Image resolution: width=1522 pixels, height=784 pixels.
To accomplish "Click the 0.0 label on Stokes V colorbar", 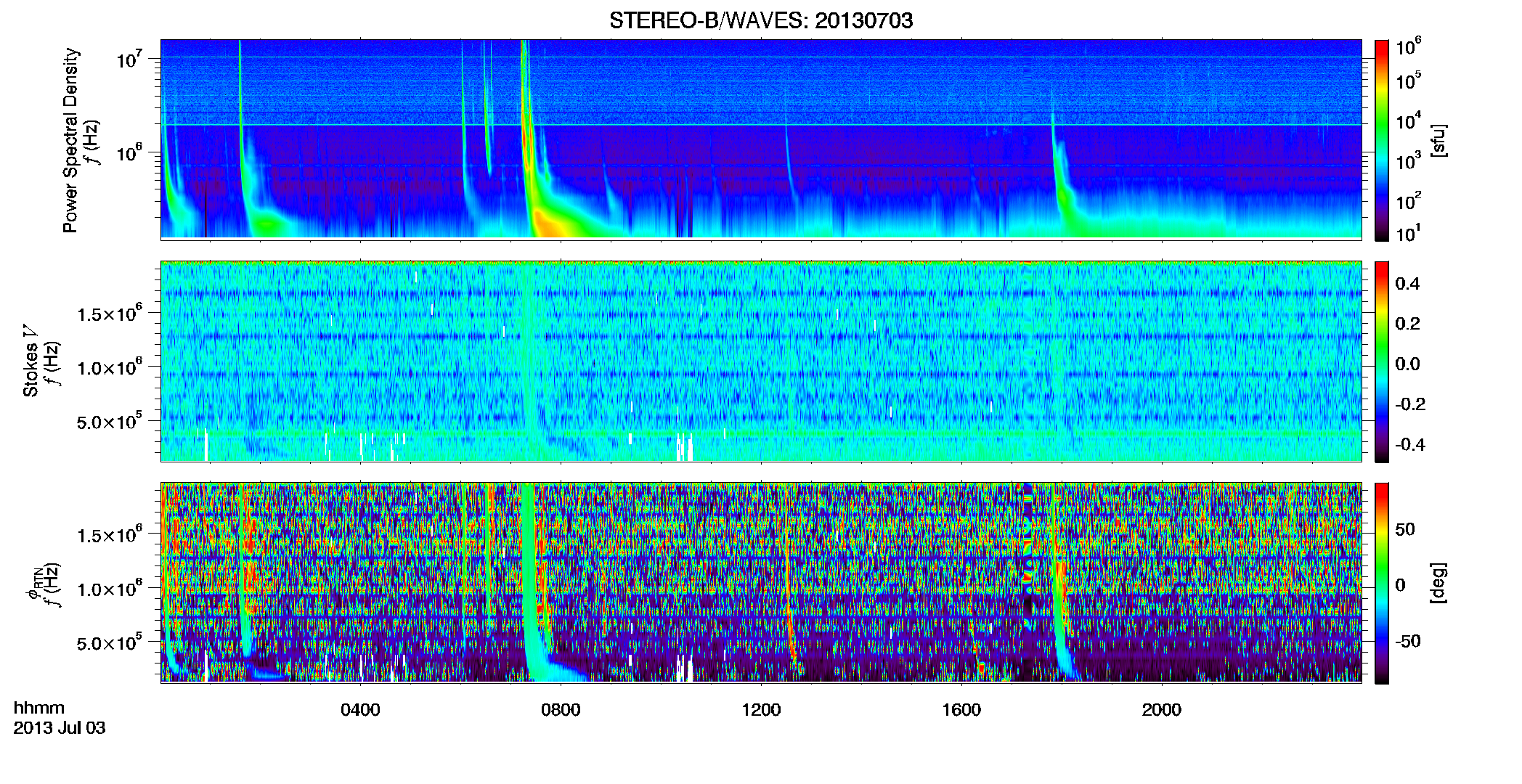I will 1407,364.
